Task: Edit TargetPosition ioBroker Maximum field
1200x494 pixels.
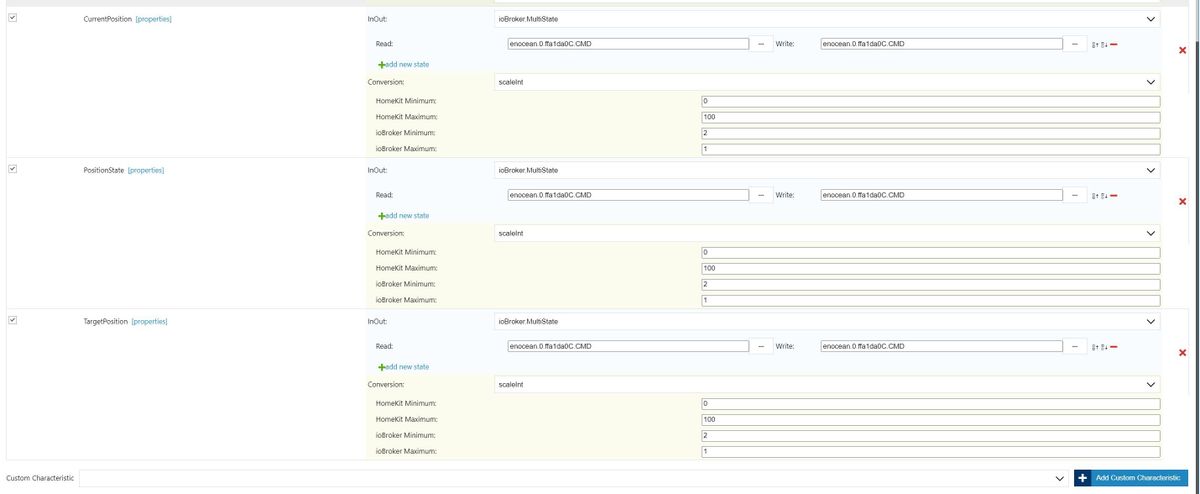Action: pyautogui.click(x=931, y=451)
